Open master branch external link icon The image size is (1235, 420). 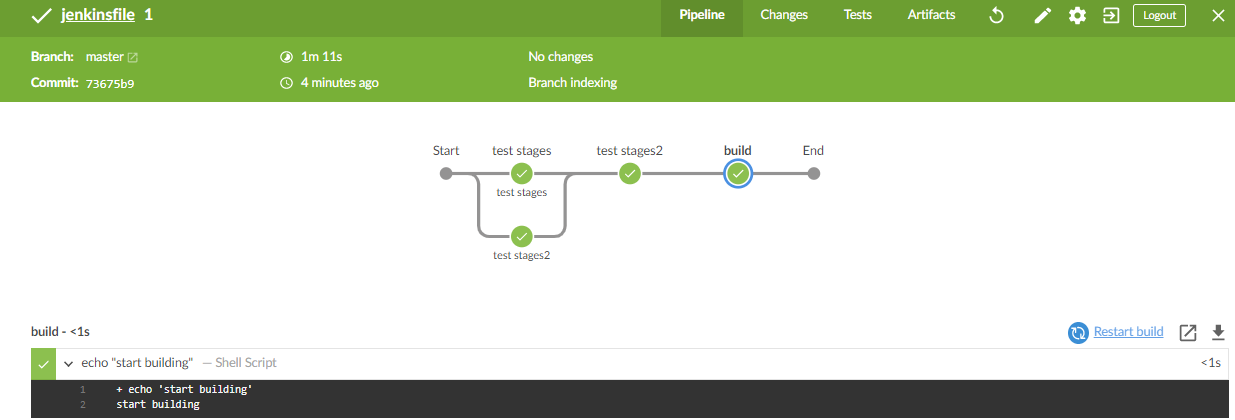(x=133, y=58)
